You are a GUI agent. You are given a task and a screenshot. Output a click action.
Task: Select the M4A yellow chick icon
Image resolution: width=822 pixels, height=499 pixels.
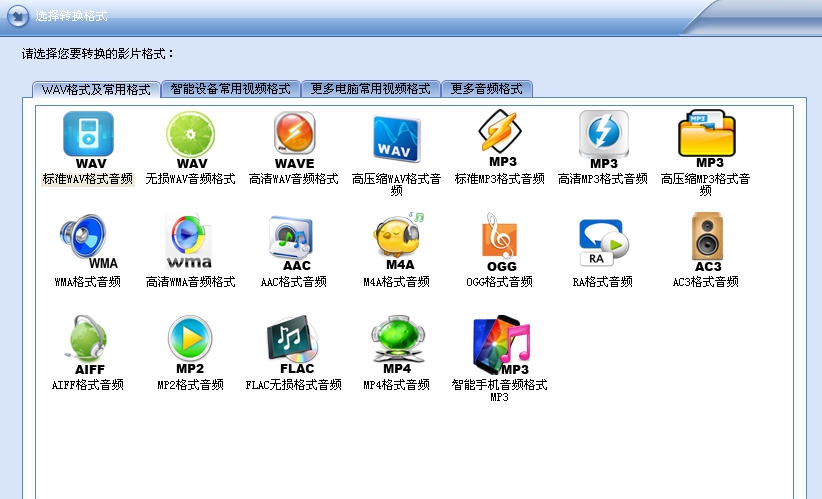click(399, 241)
